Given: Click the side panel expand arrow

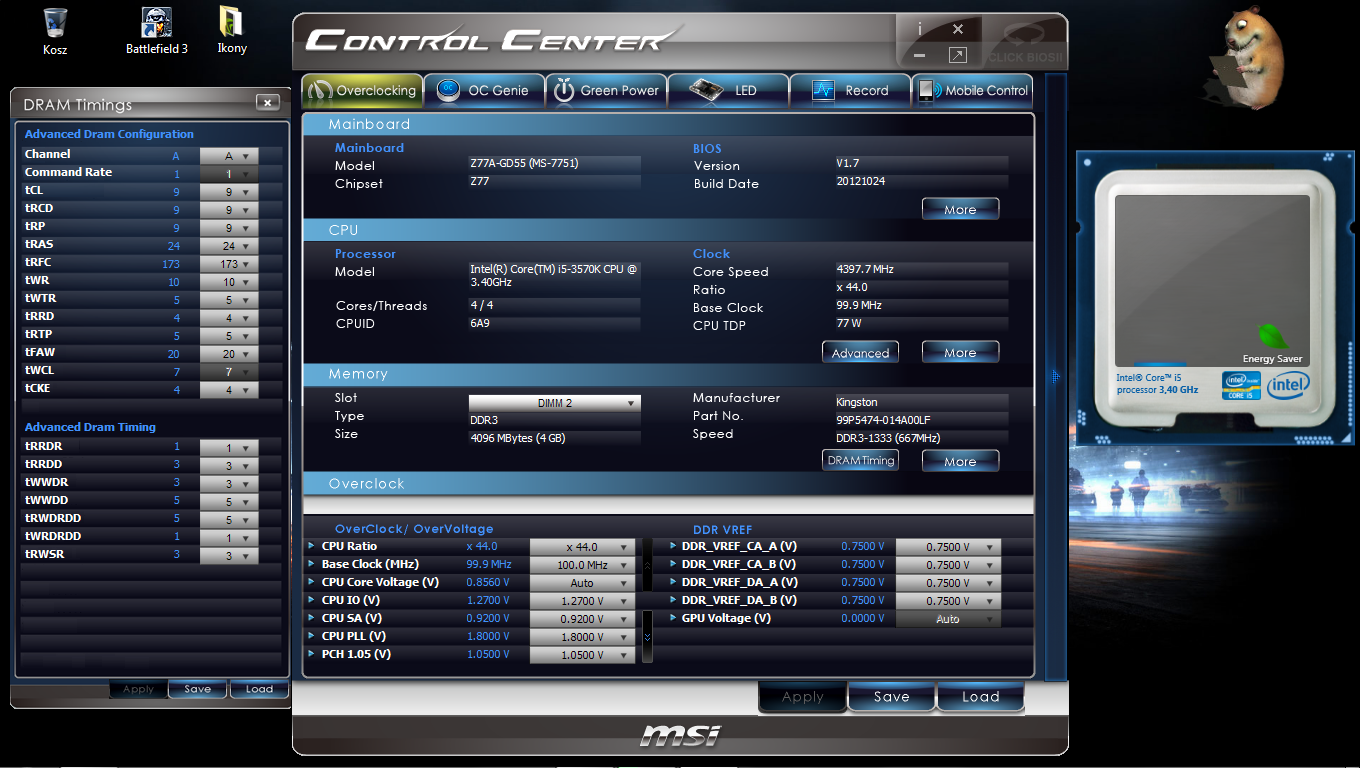Looking at the screenshot, I should (1054, 376).
